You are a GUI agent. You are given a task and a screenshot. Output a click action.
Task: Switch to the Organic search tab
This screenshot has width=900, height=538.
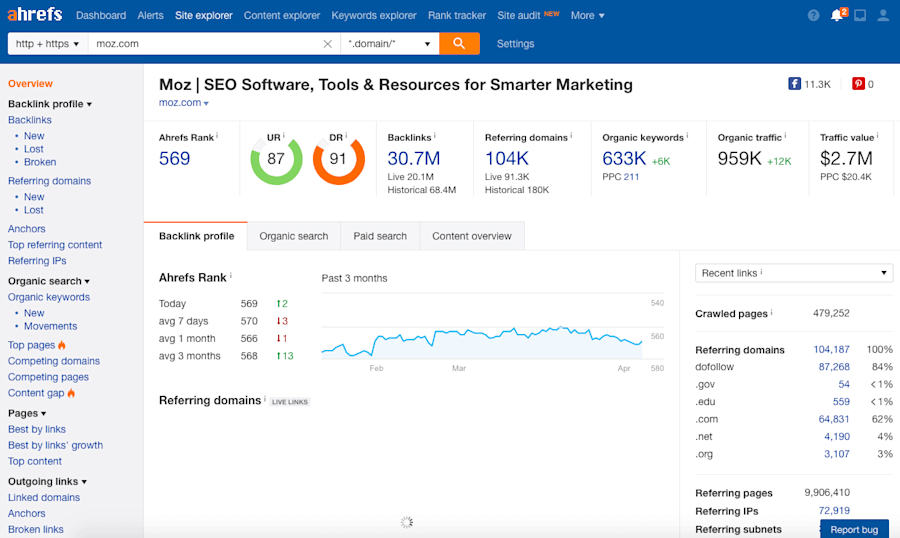tap(293, 236)
